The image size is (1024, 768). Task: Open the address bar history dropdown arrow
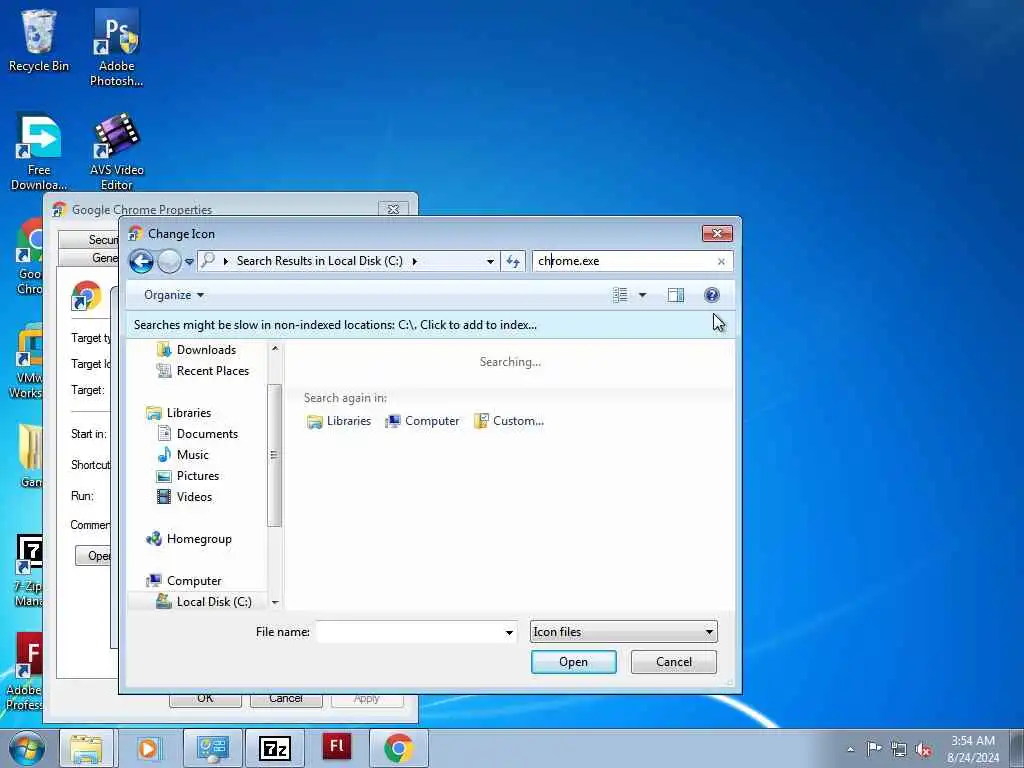pos(490,261)
